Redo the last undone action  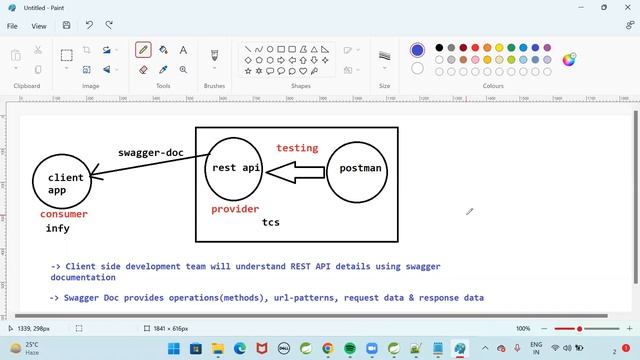click(x=109, y=25)
